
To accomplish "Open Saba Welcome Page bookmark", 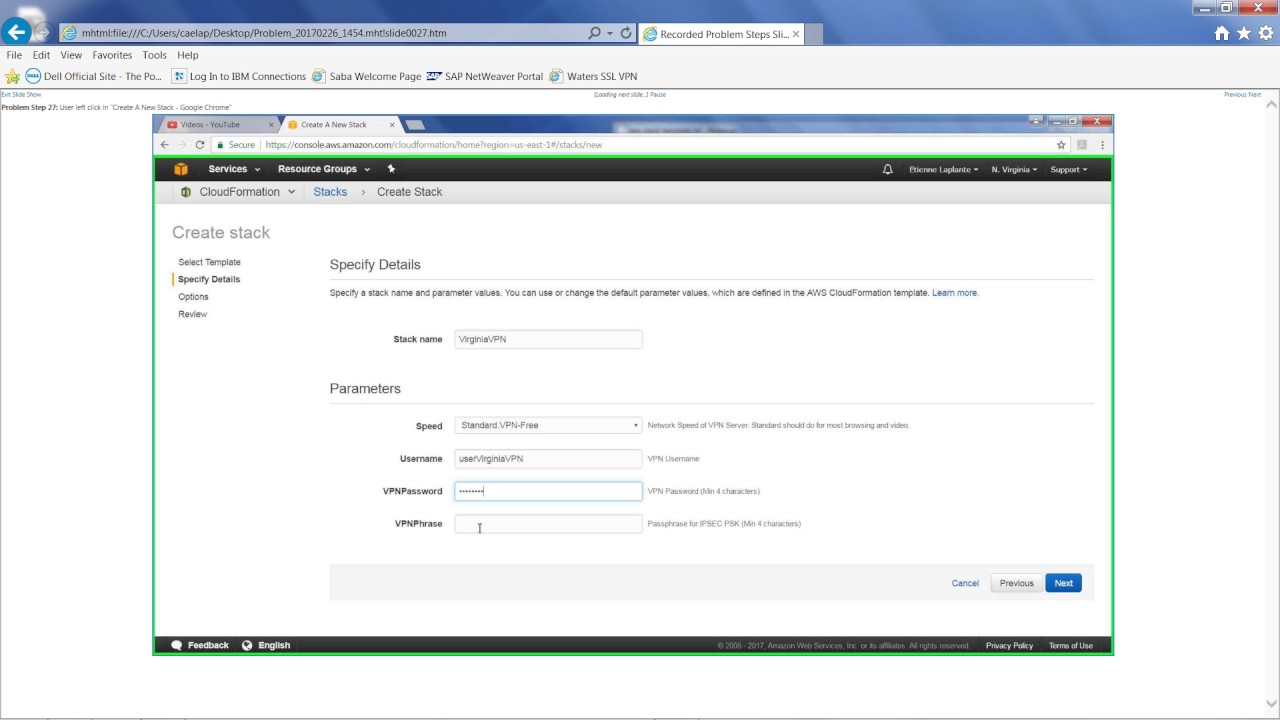I will tap(366, 76).
